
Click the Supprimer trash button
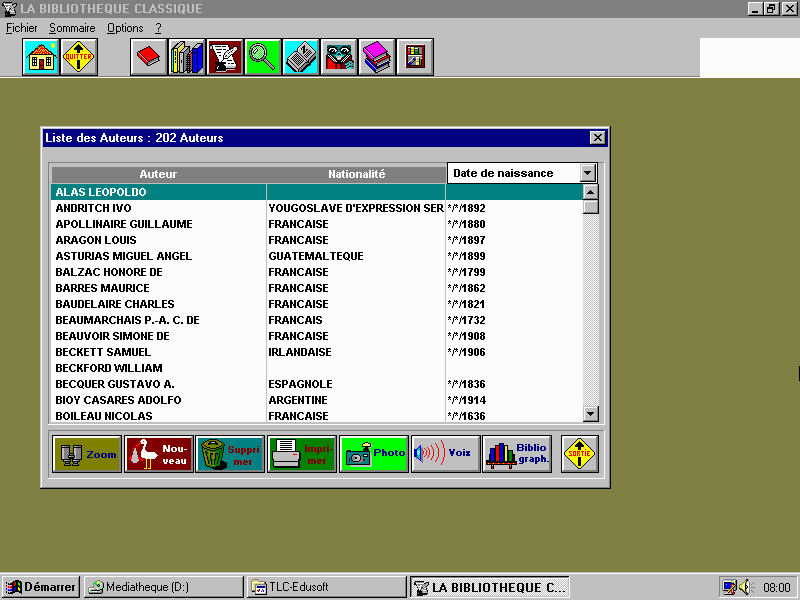[230, 454]
